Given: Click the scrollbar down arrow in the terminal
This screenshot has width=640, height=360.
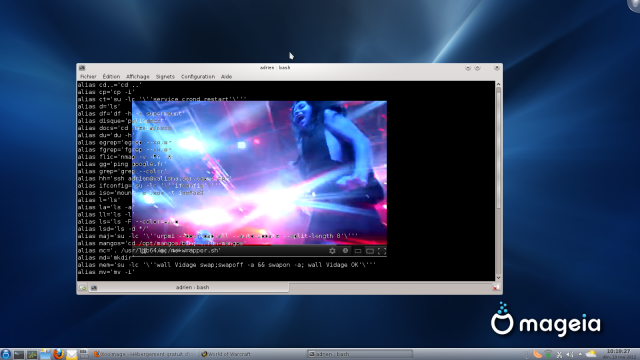Looking at the screenshot, I should (498, 278).
